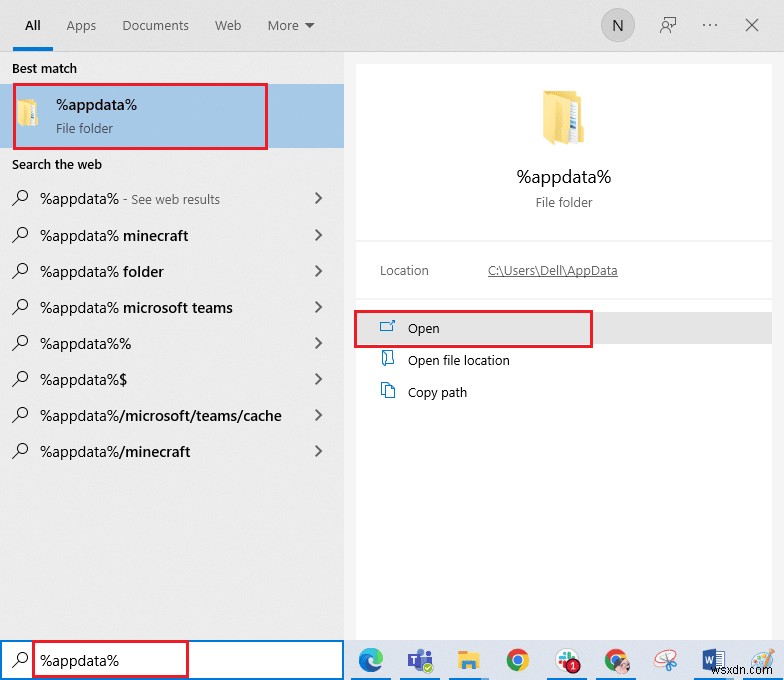Close the search panel
The width and height of the screenshot is (784, 680).
click(x=752, y=25)
